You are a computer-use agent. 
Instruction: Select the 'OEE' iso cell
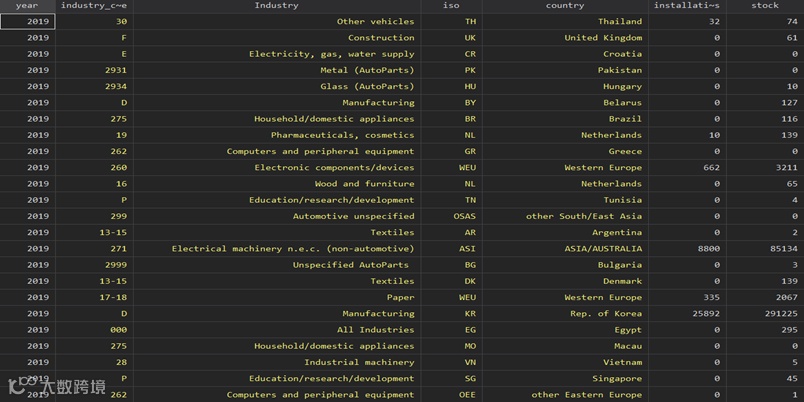click(451, 395)
